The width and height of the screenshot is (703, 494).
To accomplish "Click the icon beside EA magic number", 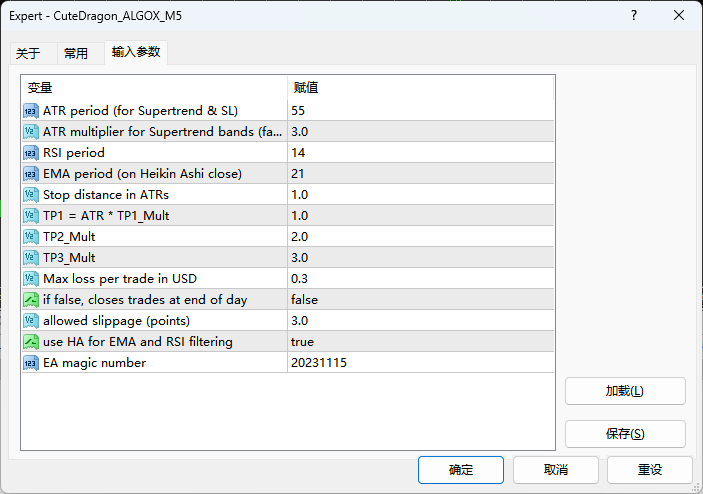I will click(31, 362).
